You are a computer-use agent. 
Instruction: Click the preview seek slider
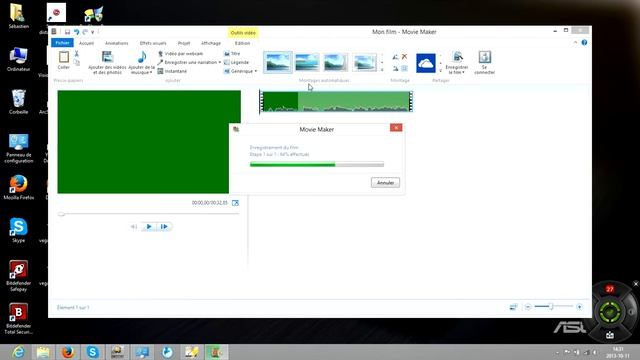pos(149,213)
